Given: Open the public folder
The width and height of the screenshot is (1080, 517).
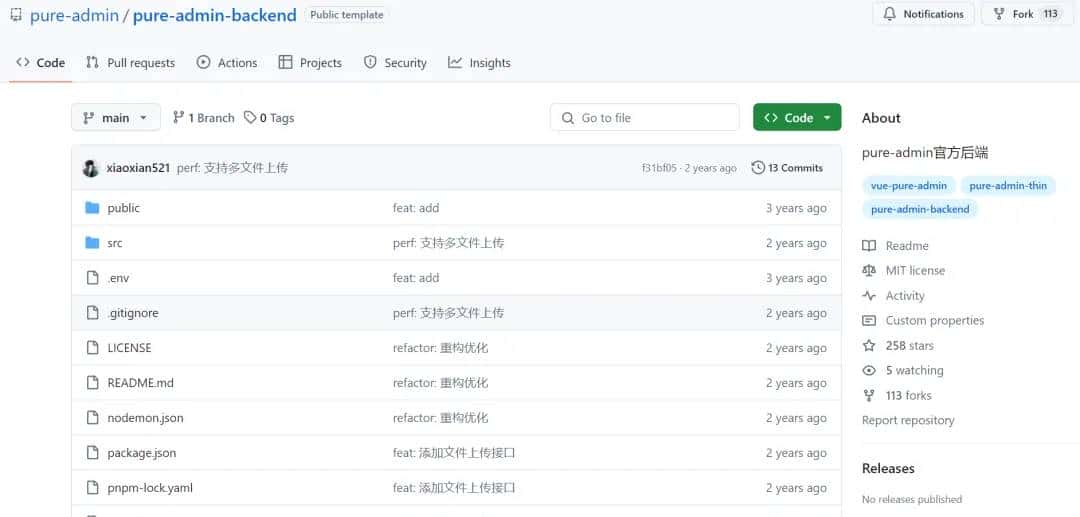Looking at the screenshot, I should point(123,208).
